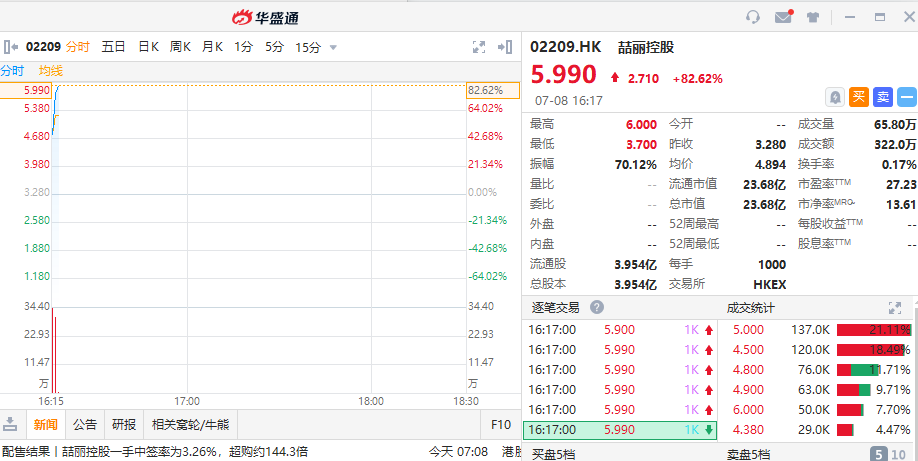
Task: Switch chart to 周K view
Action: pos(180,47)
